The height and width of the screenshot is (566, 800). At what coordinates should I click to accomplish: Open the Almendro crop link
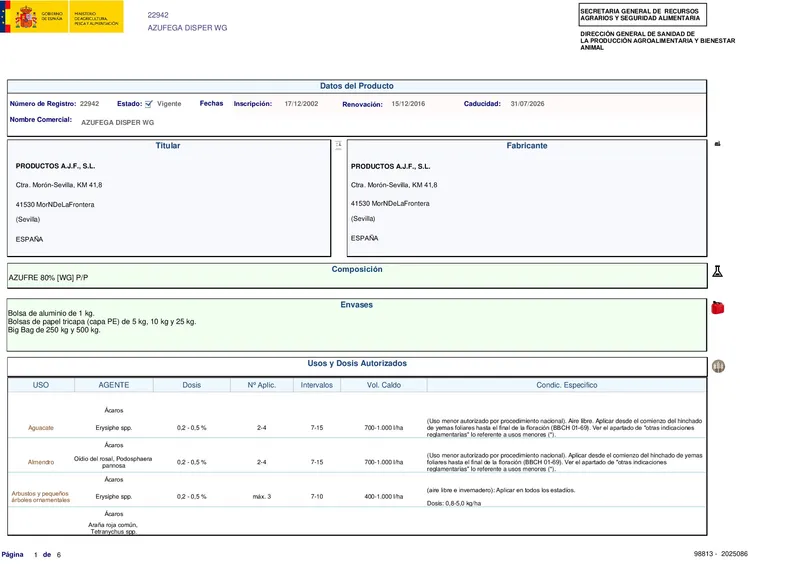click(x=41, y=462)
